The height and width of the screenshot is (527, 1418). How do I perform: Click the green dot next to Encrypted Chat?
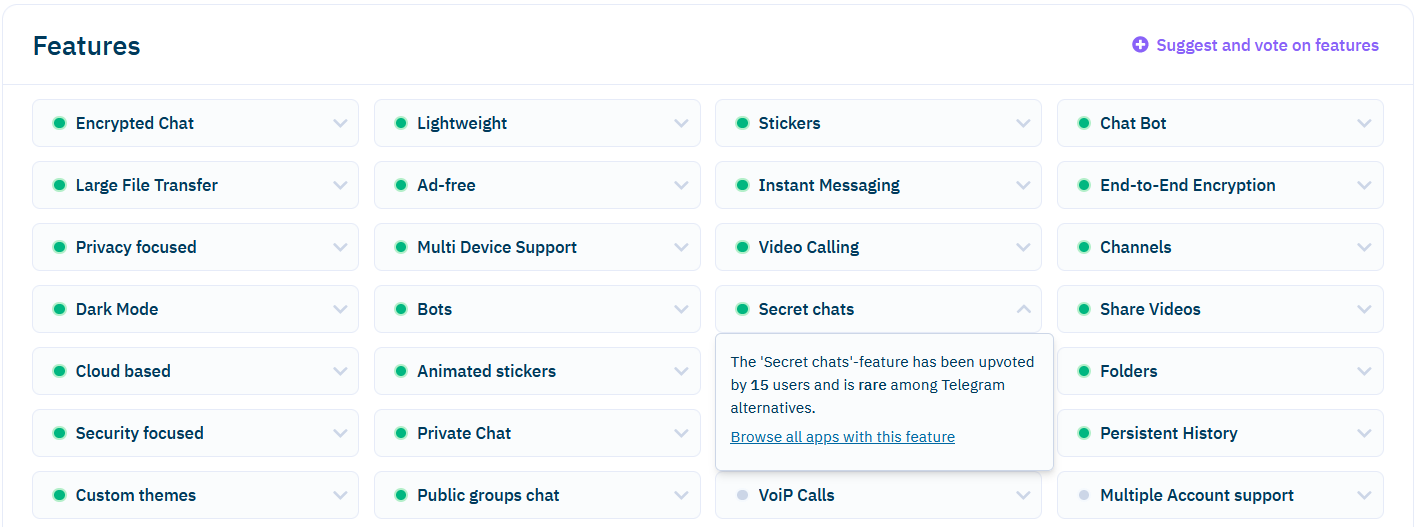pos(59,123)
